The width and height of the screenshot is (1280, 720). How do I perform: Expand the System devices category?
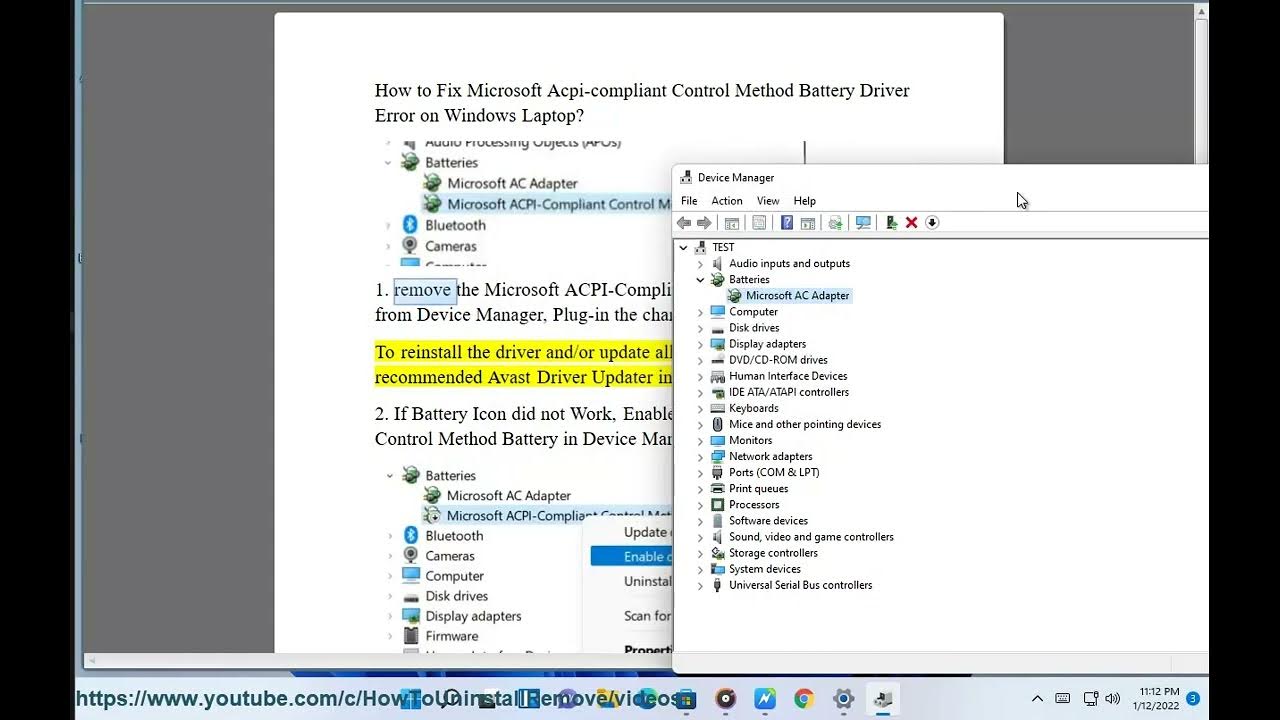[700, 569]
